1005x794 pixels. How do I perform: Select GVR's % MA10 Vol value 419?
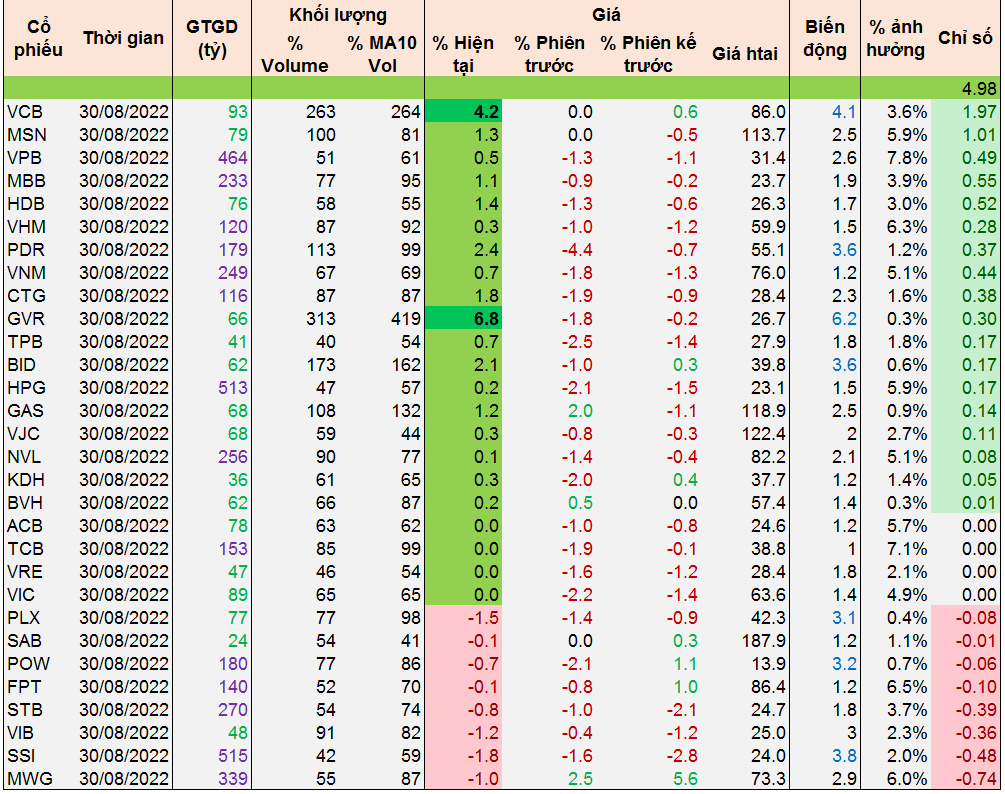coord(406,318)
